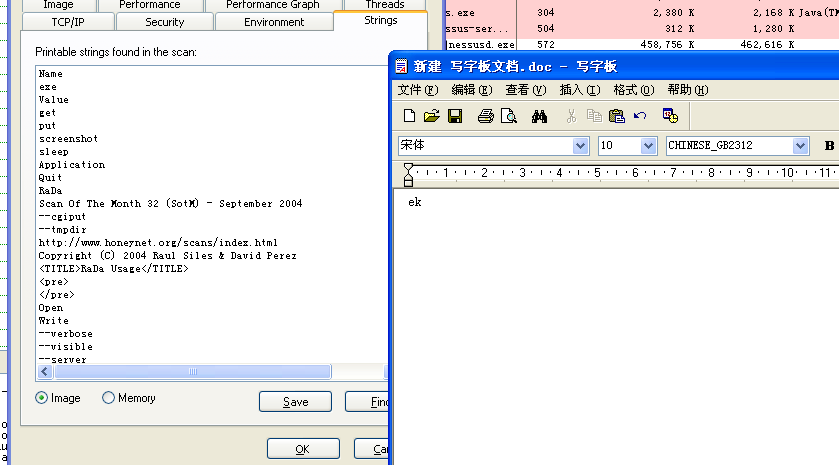Save the document with the floppy disk icon
The height and width of the screenshot is (465, 839).
pyautogui.click(x=455, y=116)
